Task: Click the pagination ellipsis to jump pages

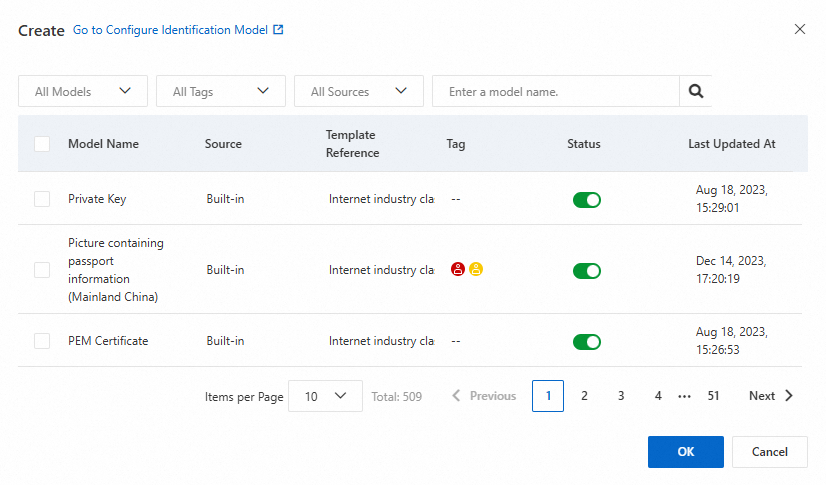Action: (x=685, y=396)
